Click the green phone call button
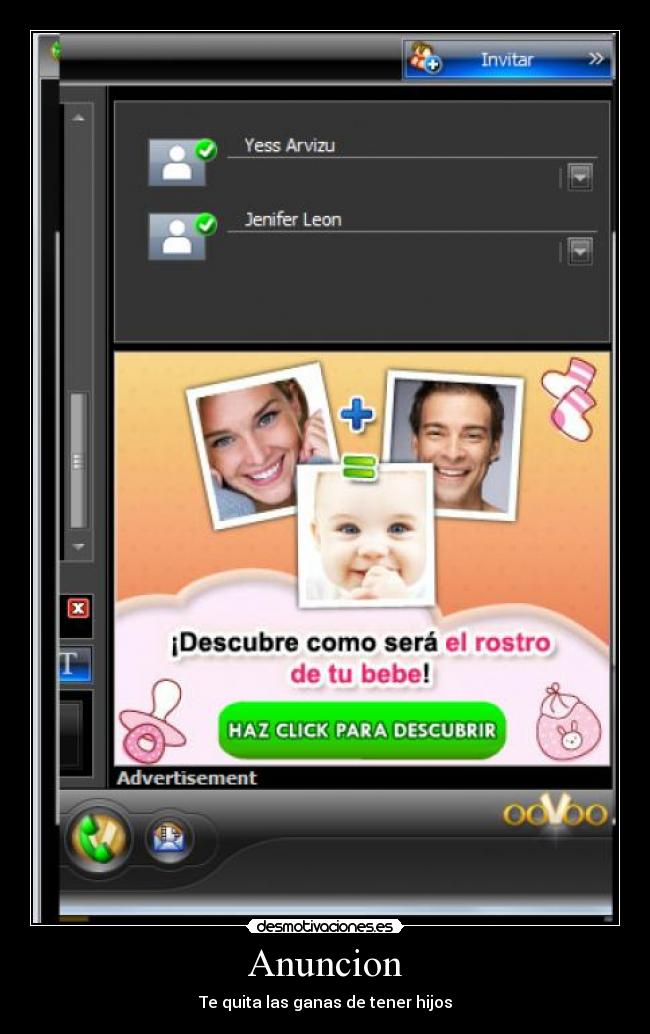 98,838
